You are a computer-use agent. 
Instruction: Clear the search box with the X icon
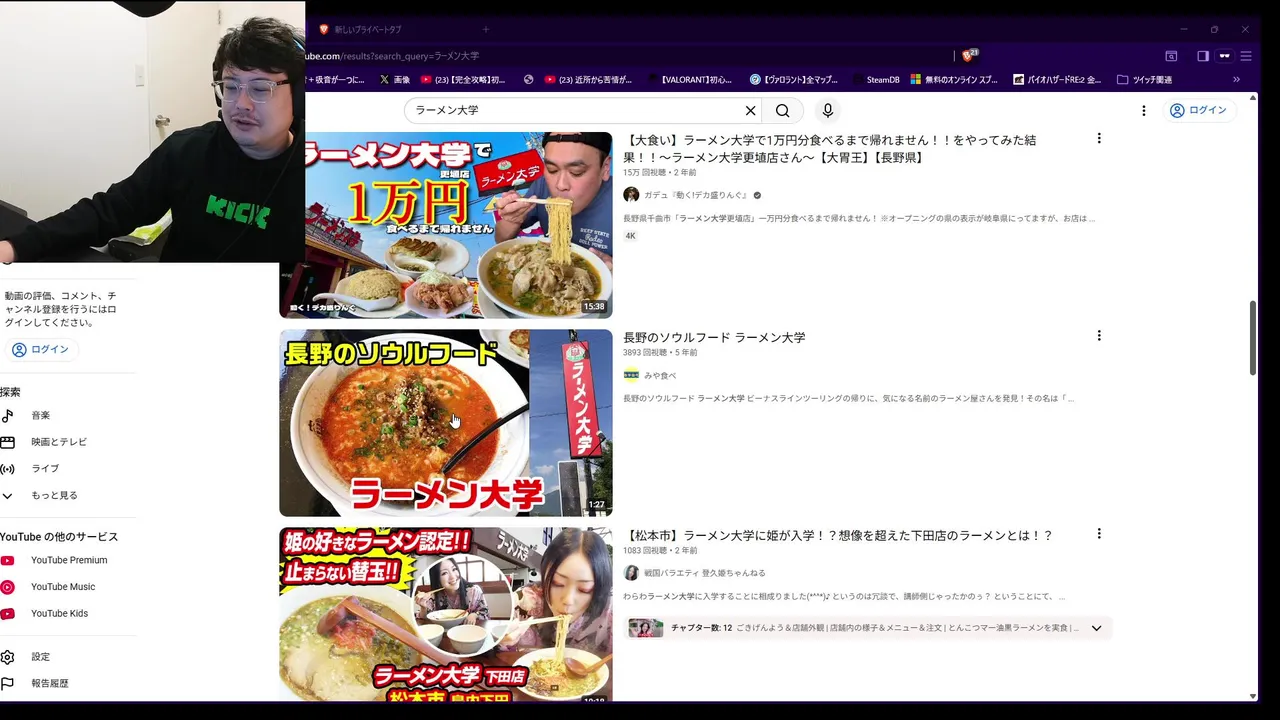pos(750,111)
